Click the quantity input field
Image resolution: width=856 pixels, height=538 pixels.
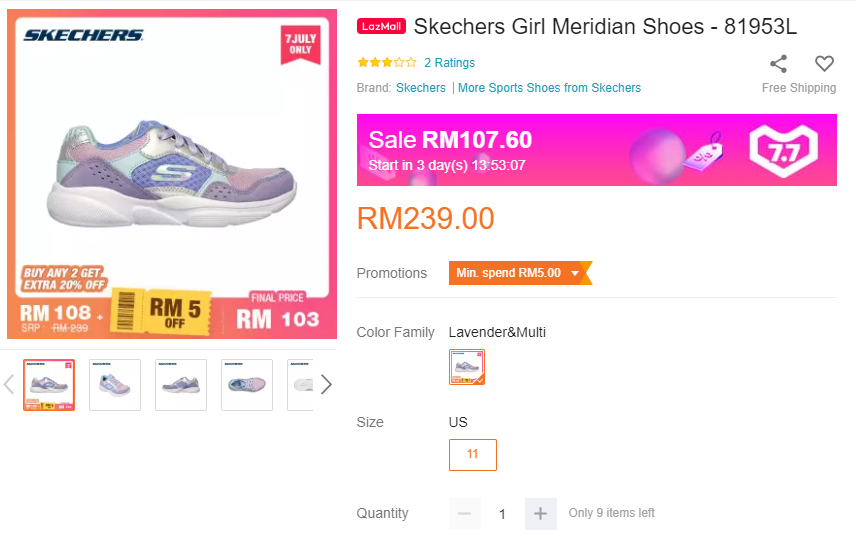(502, 514)
